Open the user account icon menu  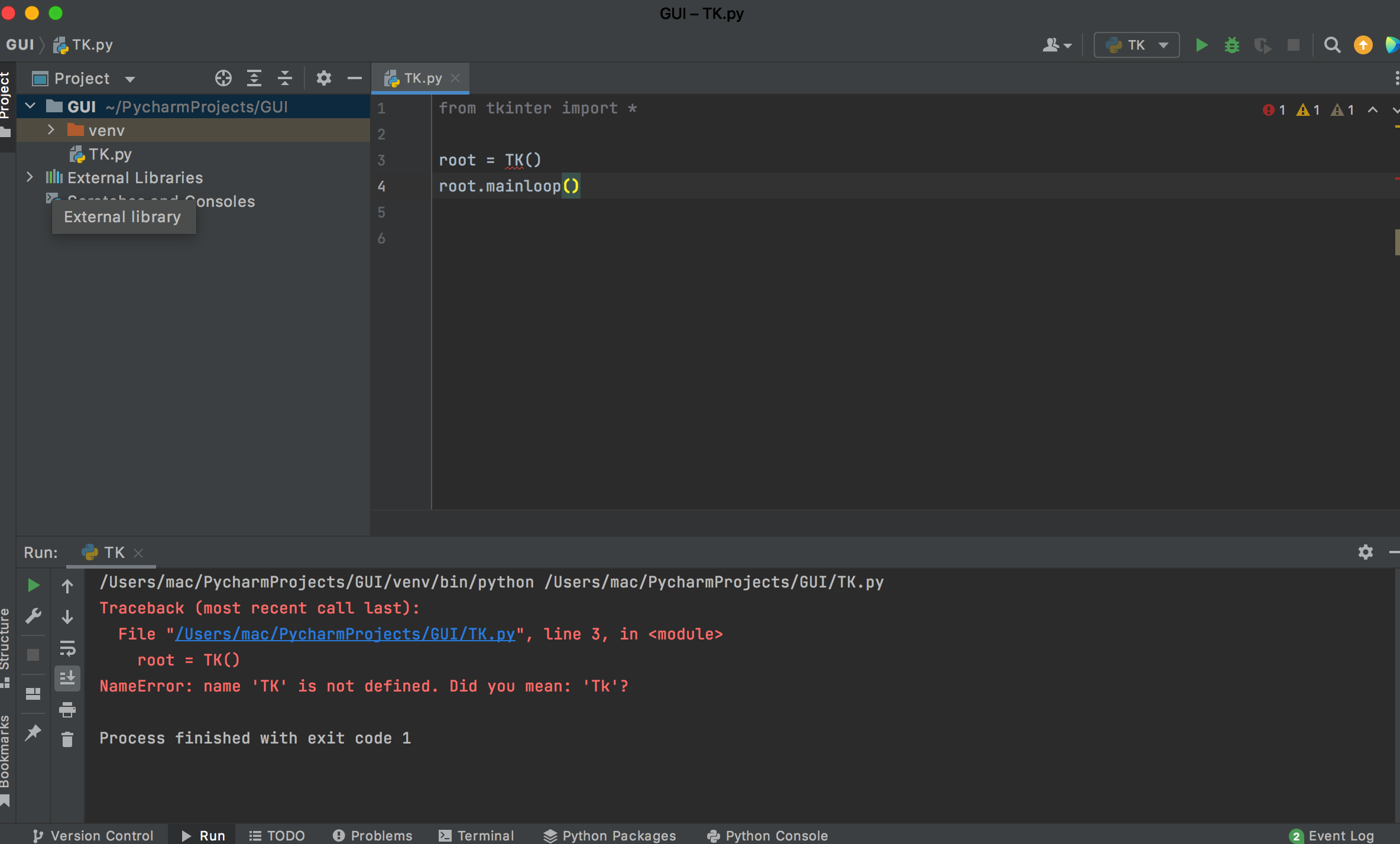1057,45
